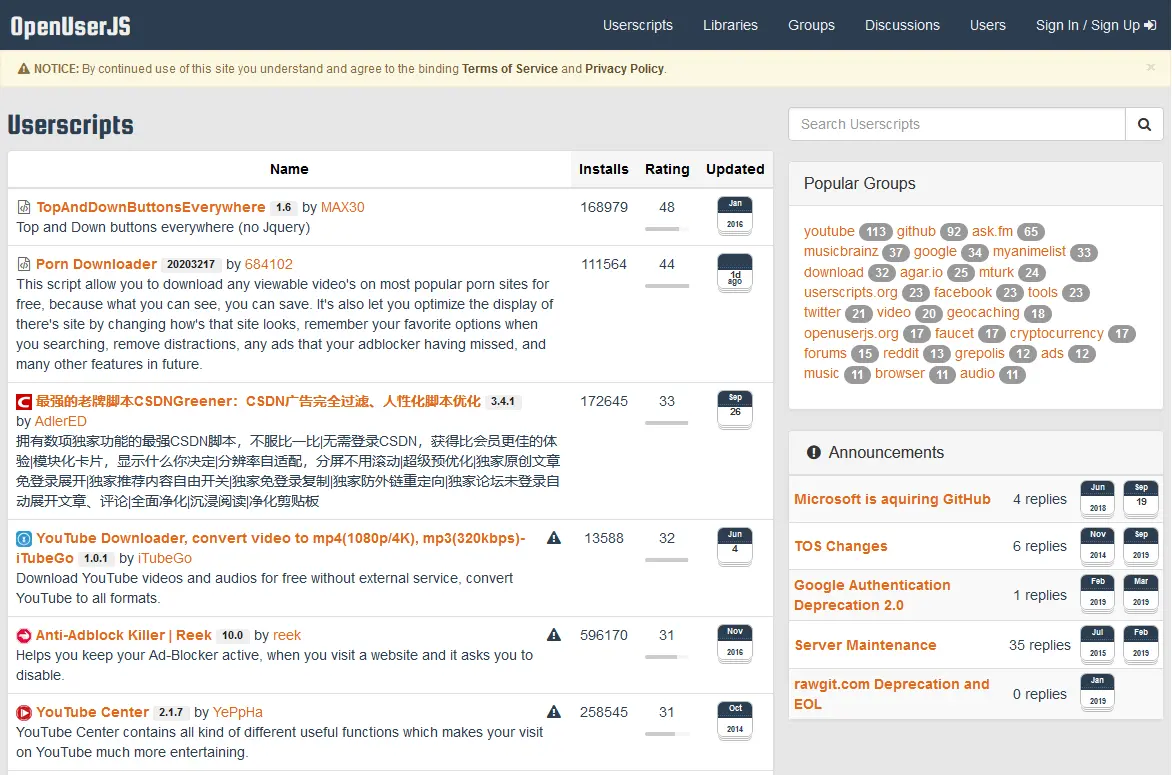Click Jan 2019 calendar on rawgit announcement
This screenshot has width=1172, height=775.
point(1097,692)
